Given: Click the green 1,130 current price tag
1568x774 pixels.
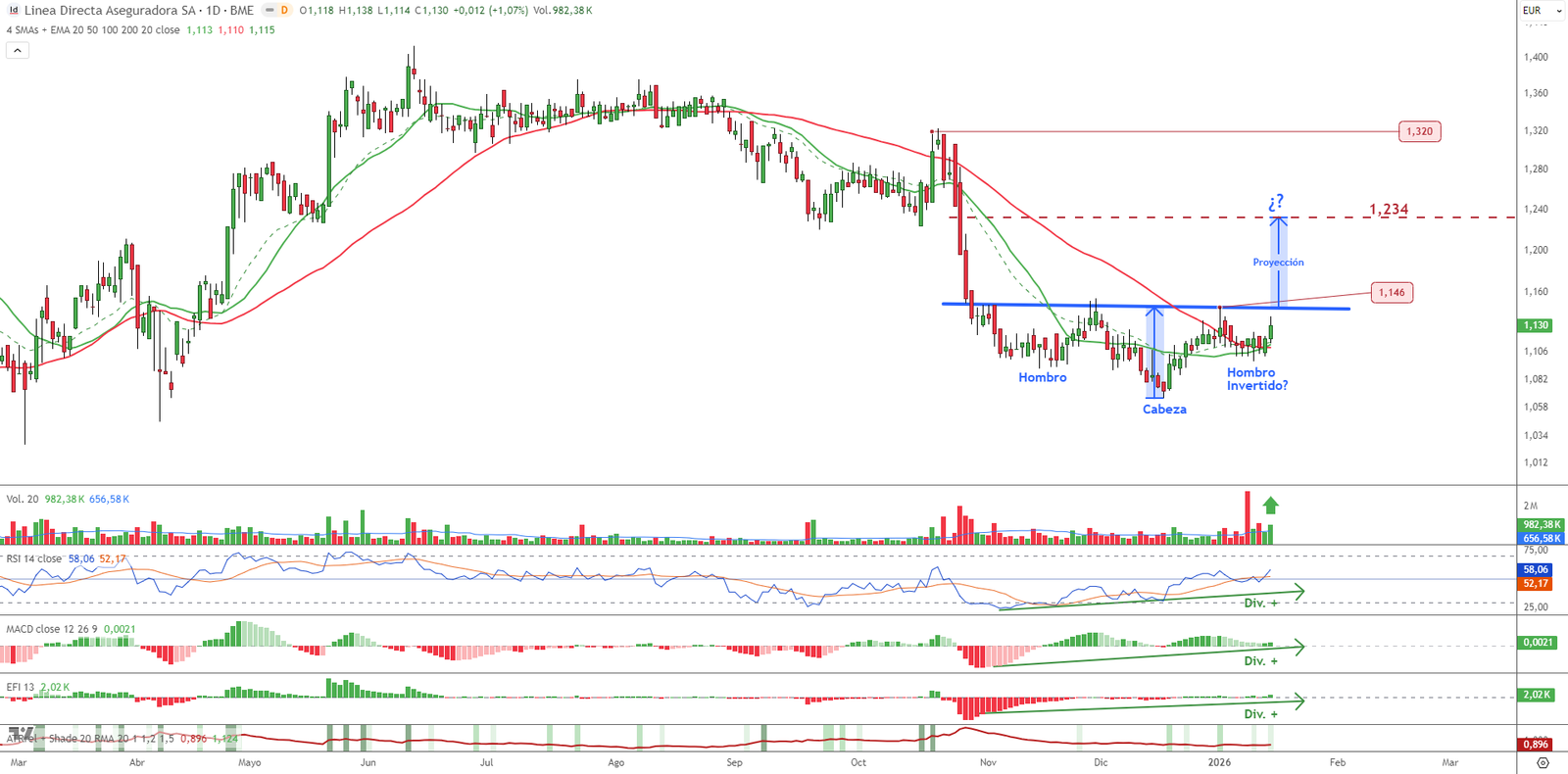Looking at the screenshot, I should click(x=1535, y=325).
